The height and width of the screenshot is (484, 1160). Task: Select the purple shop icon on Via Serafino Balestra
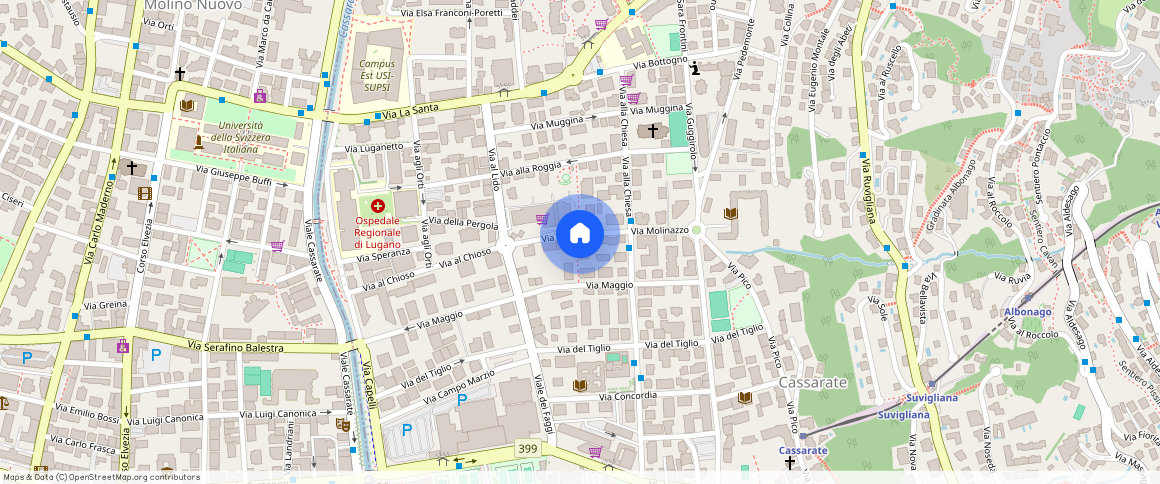[x=122, y=347]
